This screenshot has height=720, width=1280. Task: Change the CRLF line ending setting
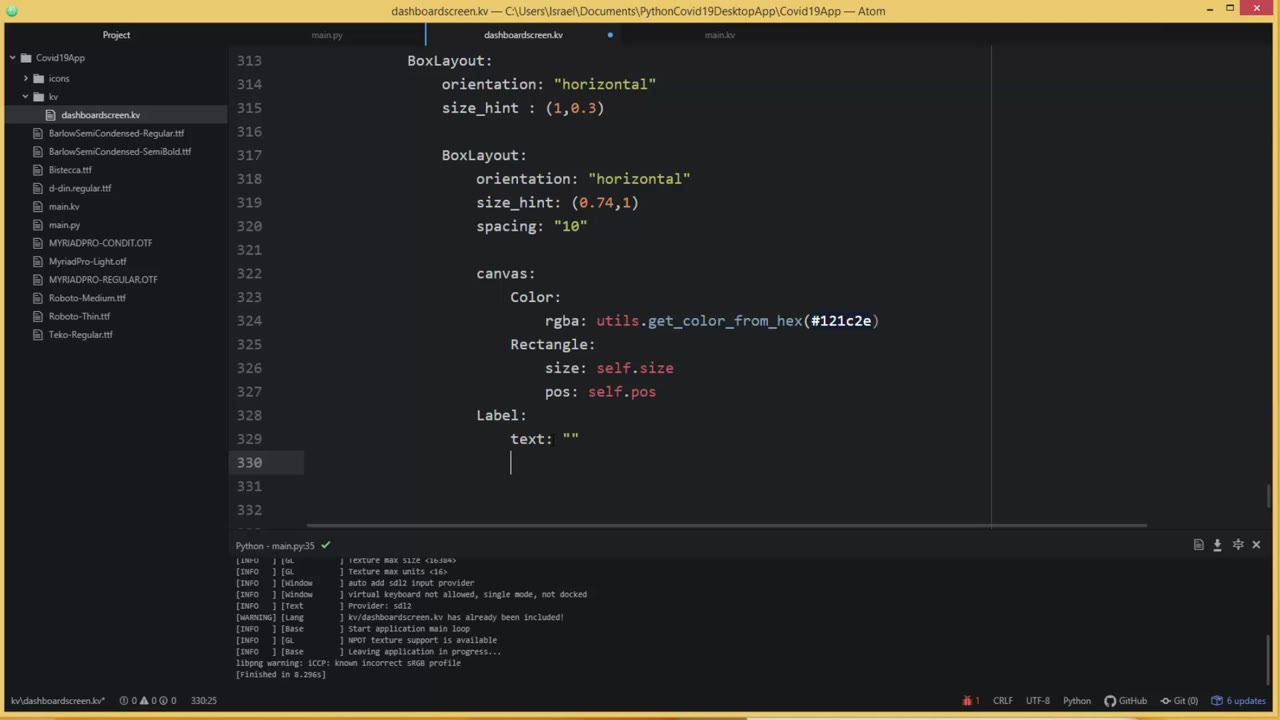1003,700
